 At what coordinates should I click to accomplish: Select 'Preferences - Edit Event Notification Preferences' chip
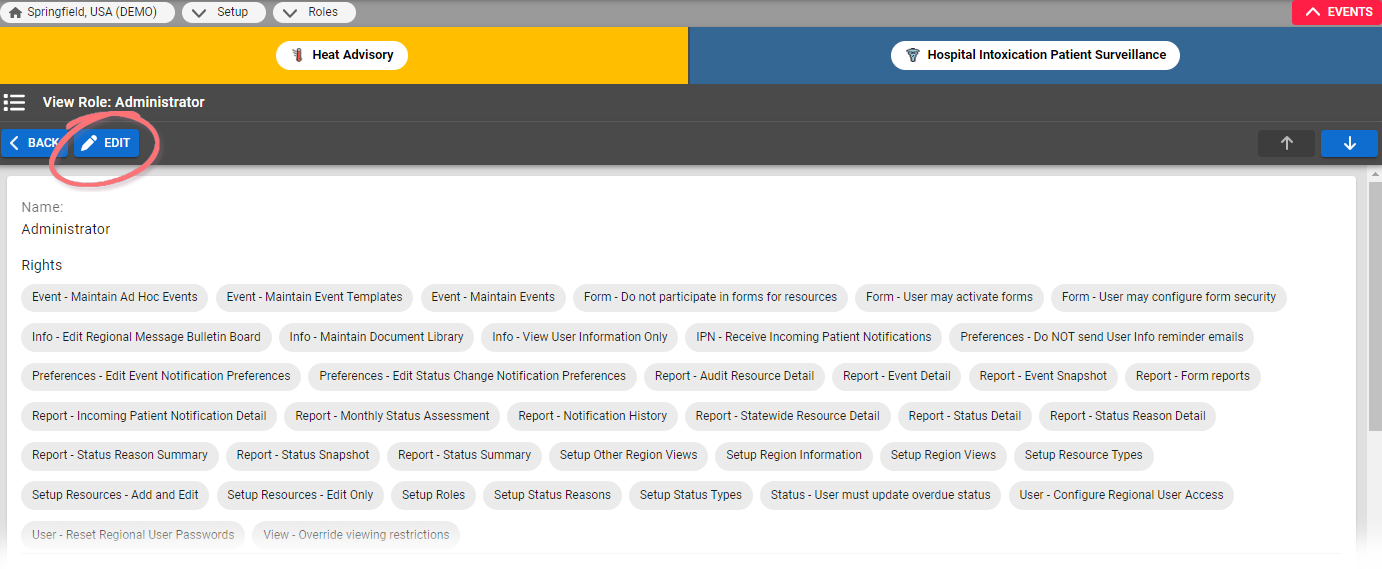point(161,376)
